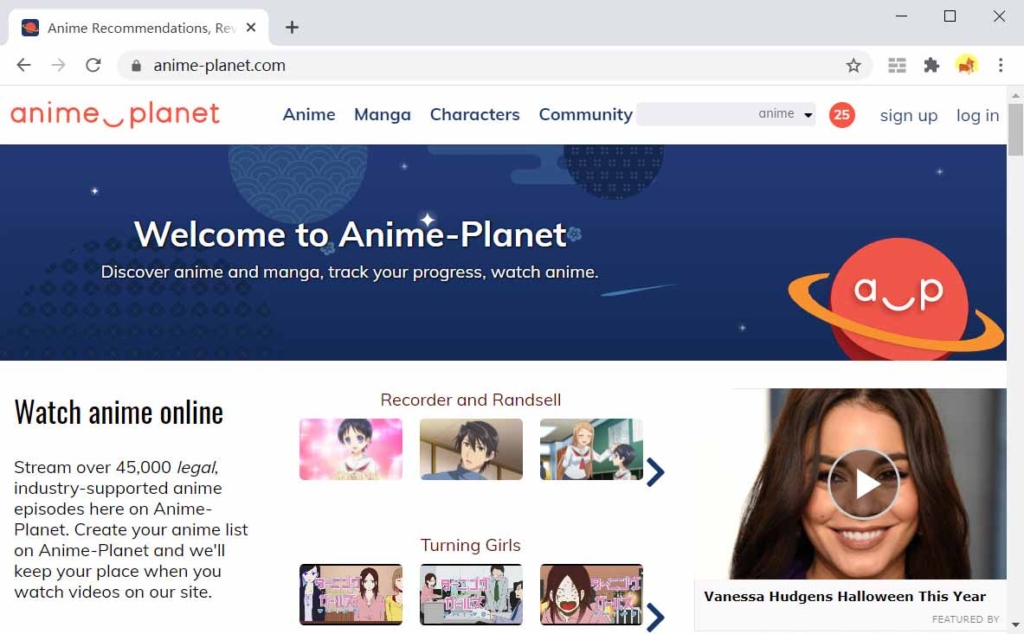The width and height of the screenshot is (1024, 634).
Task: Focus the site search input field
Action: click(695, 114)
